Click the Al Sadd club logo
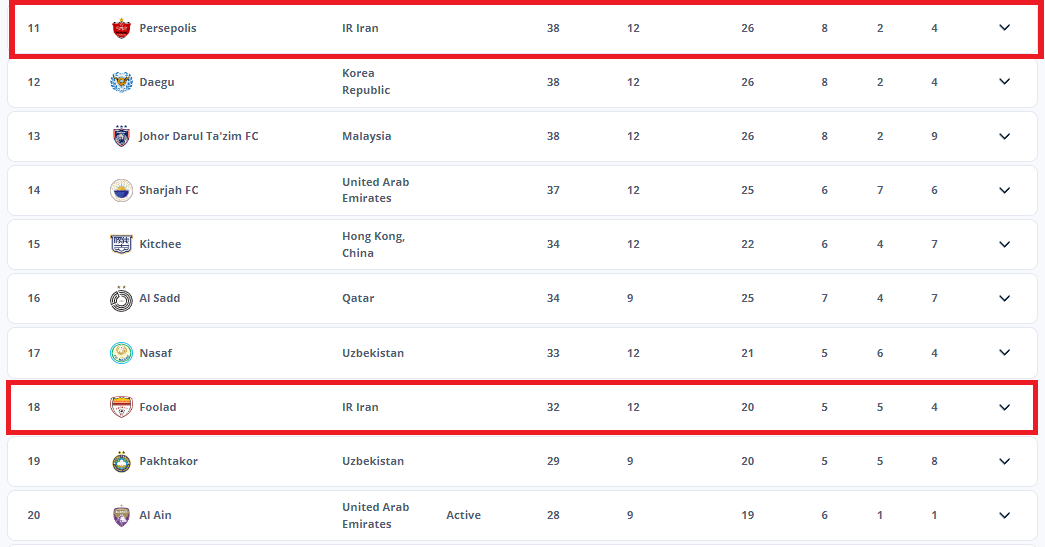The height and width of the screenshot is (547, 1045). [x=121, y=298]
